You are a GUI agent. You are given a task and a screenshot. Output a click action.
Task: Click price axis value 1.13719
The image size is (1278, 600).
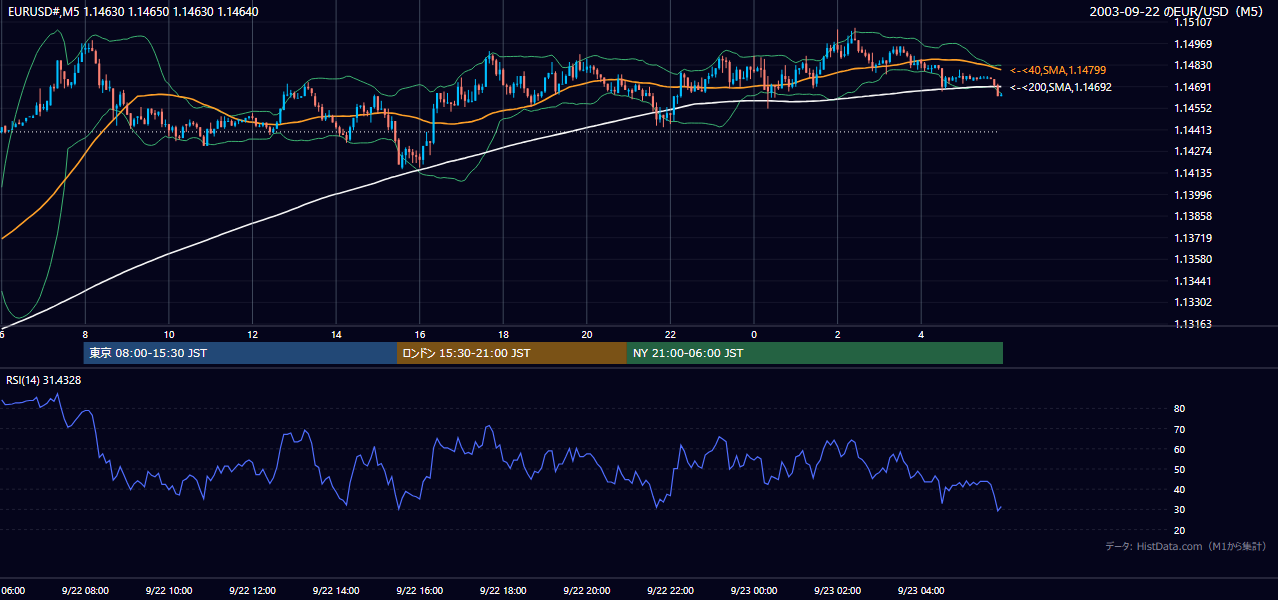(x=1194, y=238)
